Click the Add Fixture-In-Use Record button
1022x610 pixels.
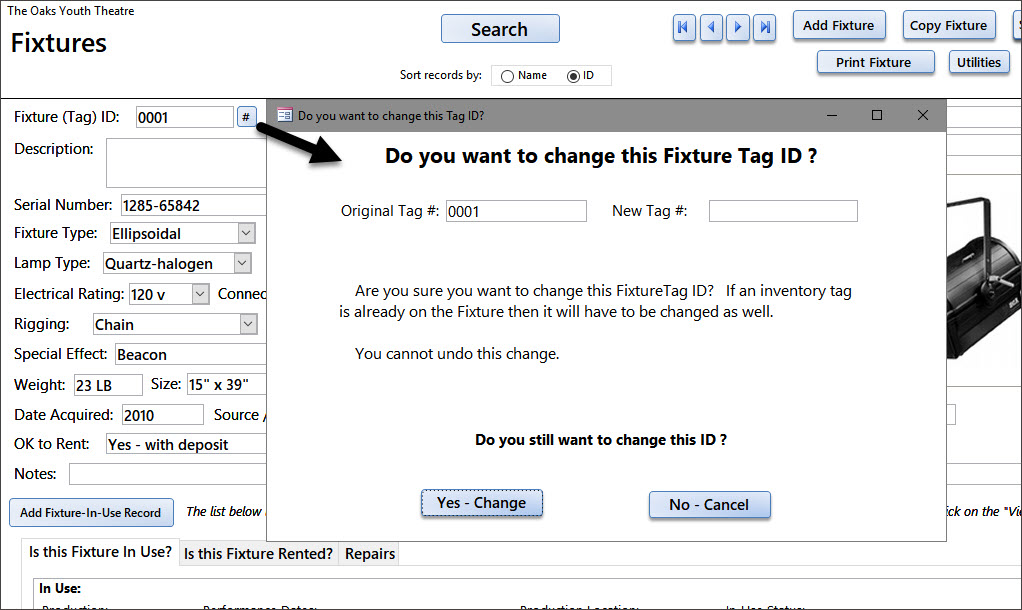point(91,513)
